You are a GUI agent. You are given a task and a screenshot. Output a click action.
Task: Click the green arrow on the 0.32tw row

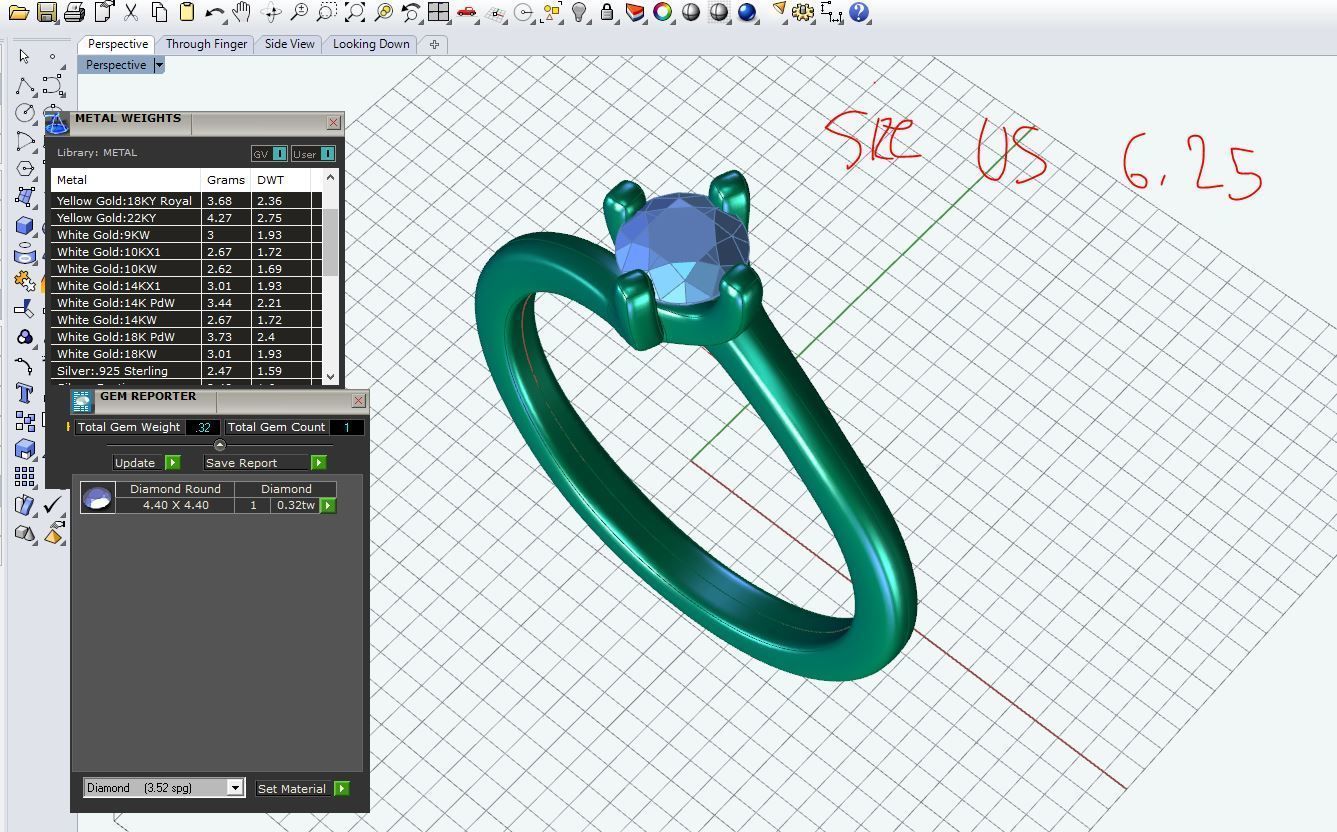pos(328,506)
